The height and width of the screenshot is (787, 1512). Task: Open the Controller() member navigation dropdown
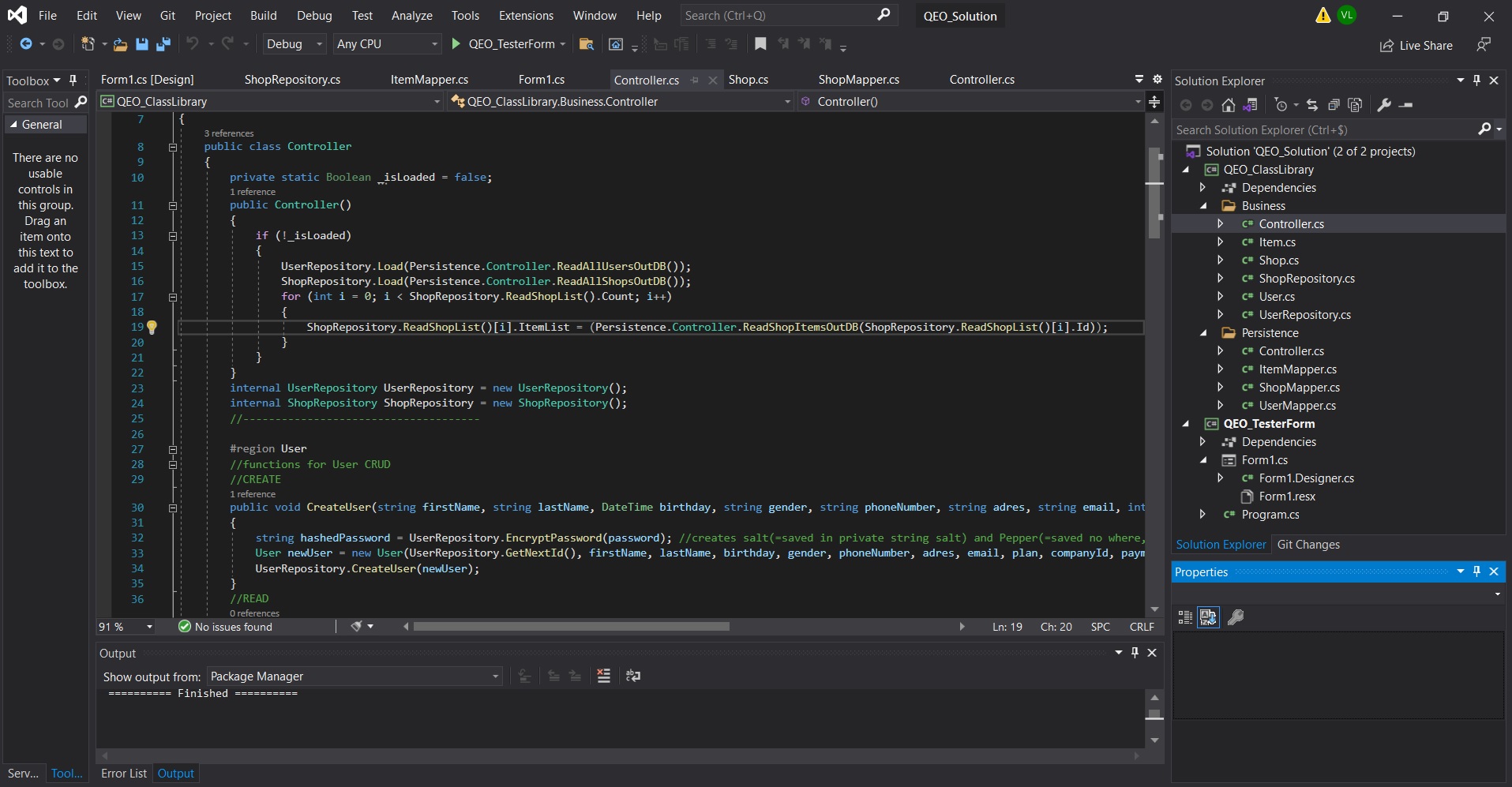[x=970, y=101]
